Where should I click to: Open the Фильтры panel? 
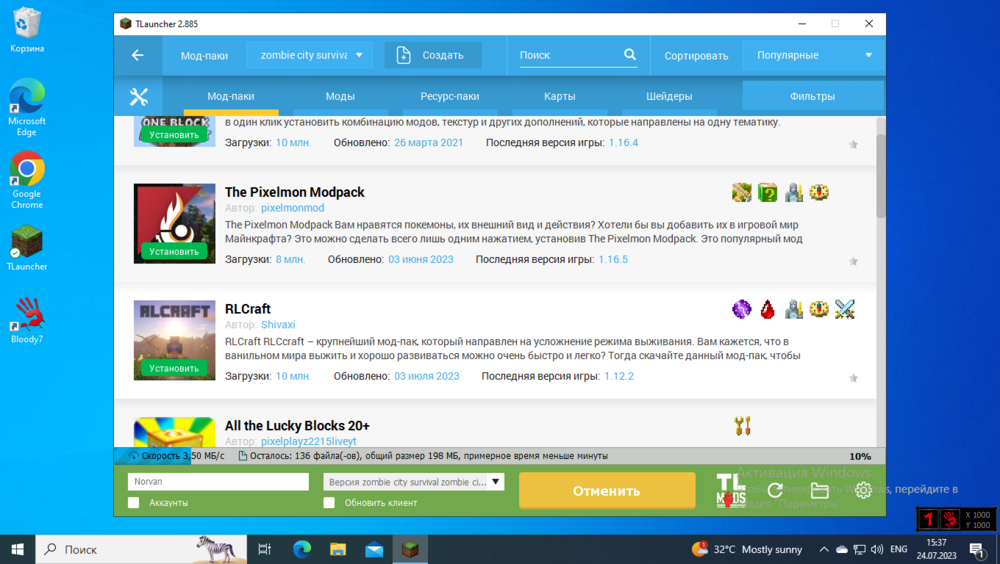click(x=813, y=96)
